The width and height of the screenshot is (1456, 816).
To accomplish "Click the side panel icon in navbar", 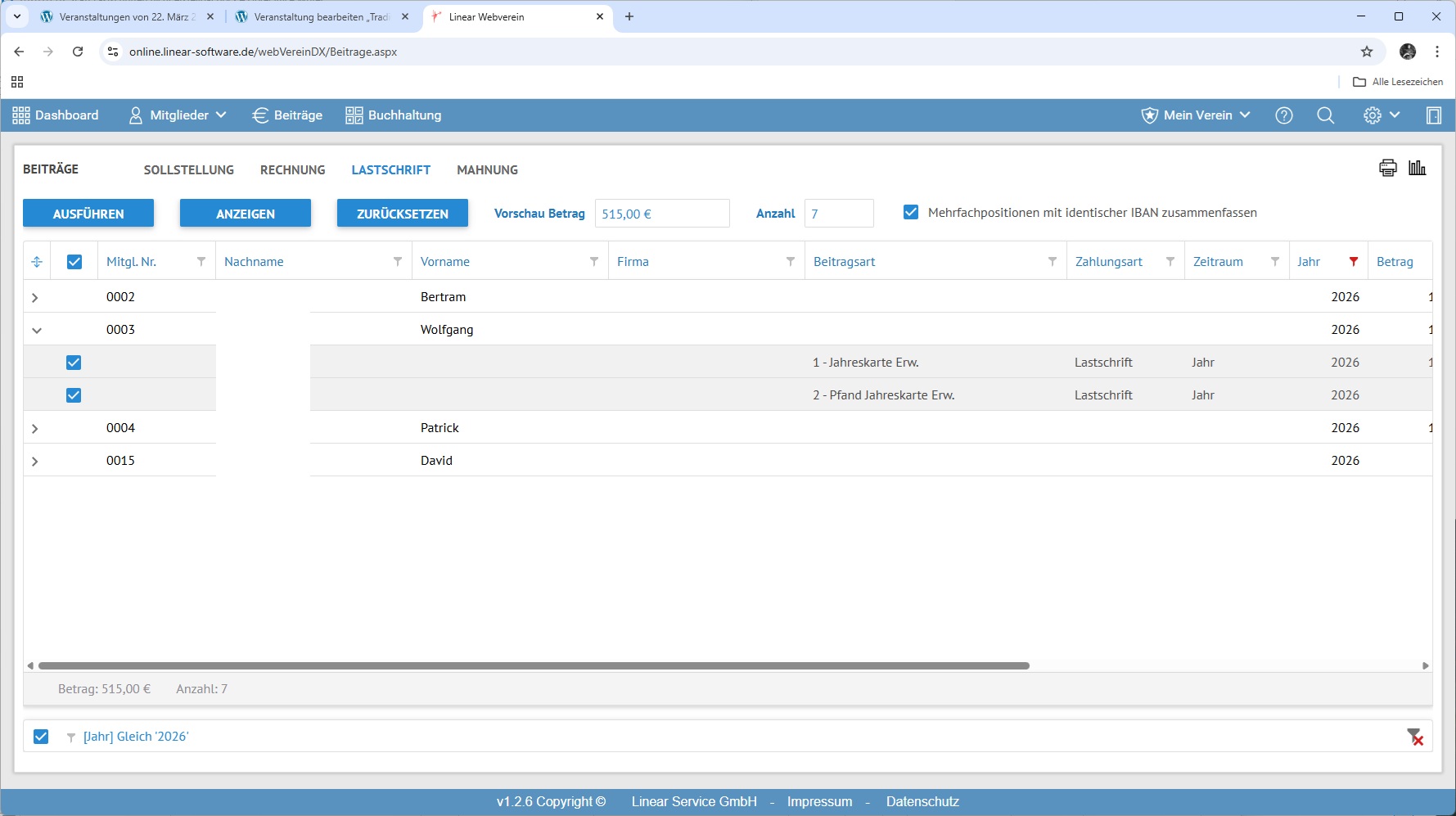I will click(1433, 115).
